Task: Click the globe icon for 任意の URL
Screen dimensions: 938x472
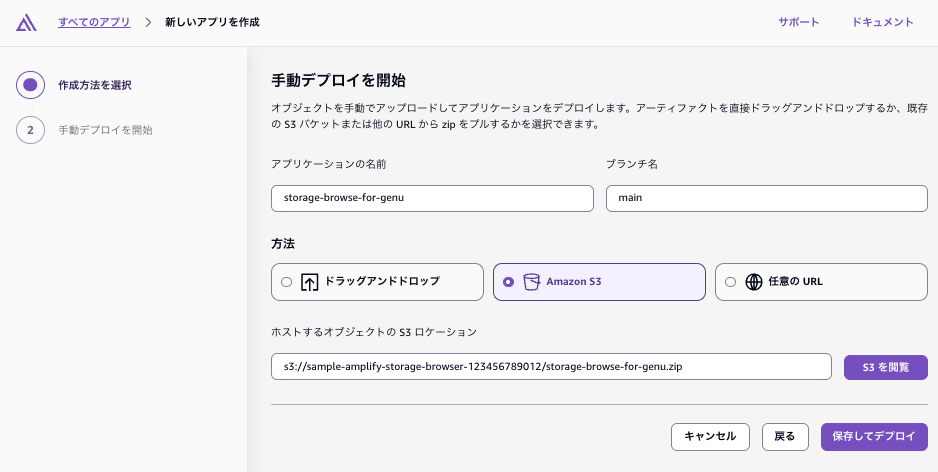Action: [753, 282]
